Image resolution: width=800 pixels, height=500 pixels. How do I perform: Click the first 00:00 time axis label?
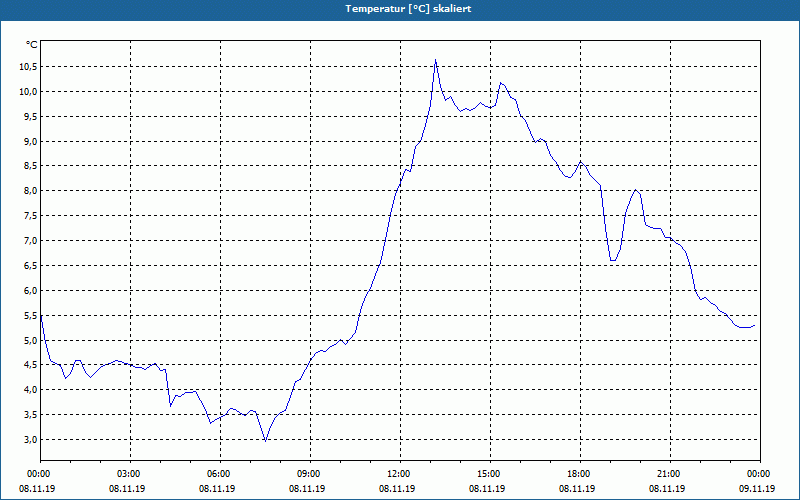point(39,474)
